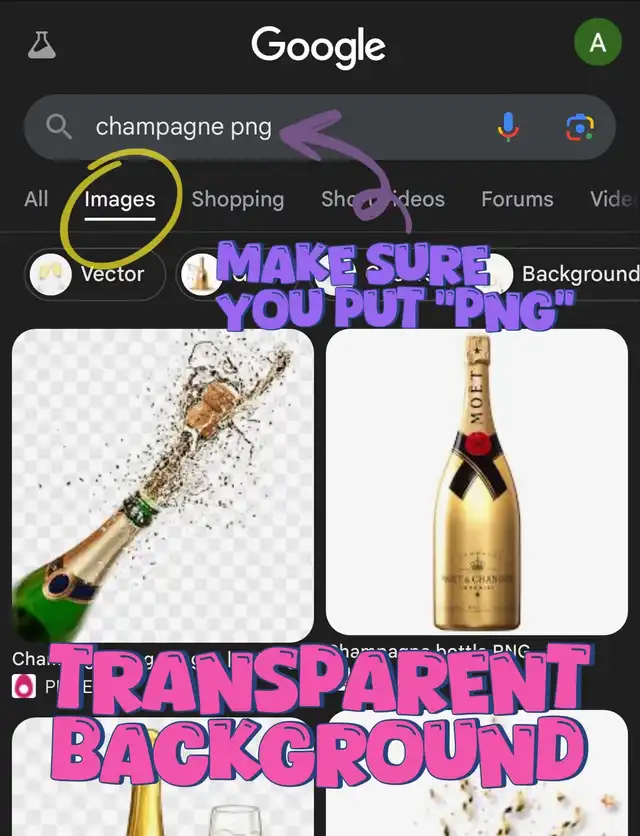Click the pink source site favicon
The image size is (640, 836).
coord(24,686)
